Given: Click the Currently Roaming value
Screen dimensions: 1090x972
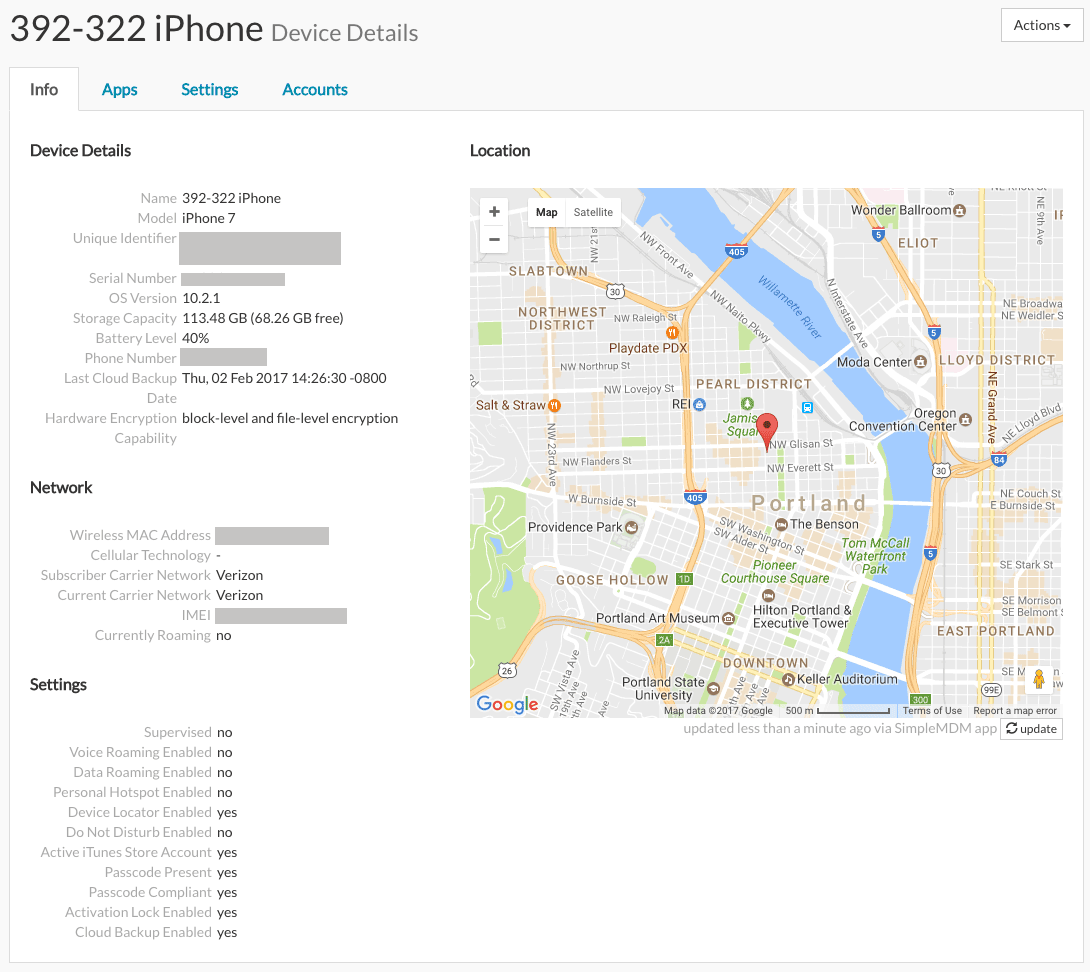Looking at the screenshot, I should (224, 636).
